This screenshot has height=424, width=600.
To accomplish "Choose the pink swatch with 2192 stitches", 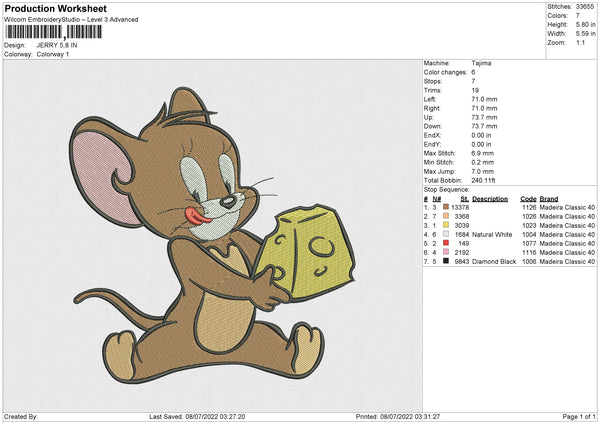I will [446, 252].
